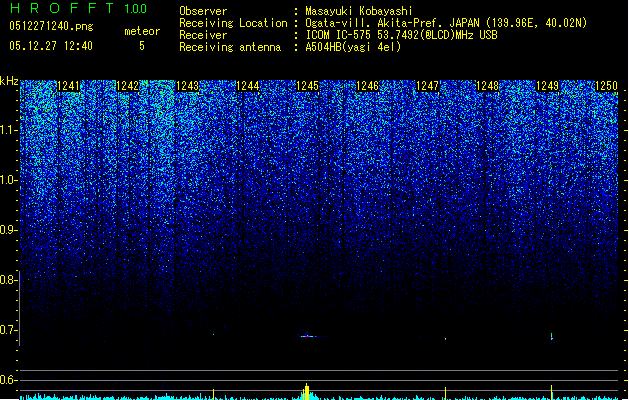This screenshot has height=400, width=629.
Task: Click the yellow intensity spike before 1244
Action: pos(213,394)
